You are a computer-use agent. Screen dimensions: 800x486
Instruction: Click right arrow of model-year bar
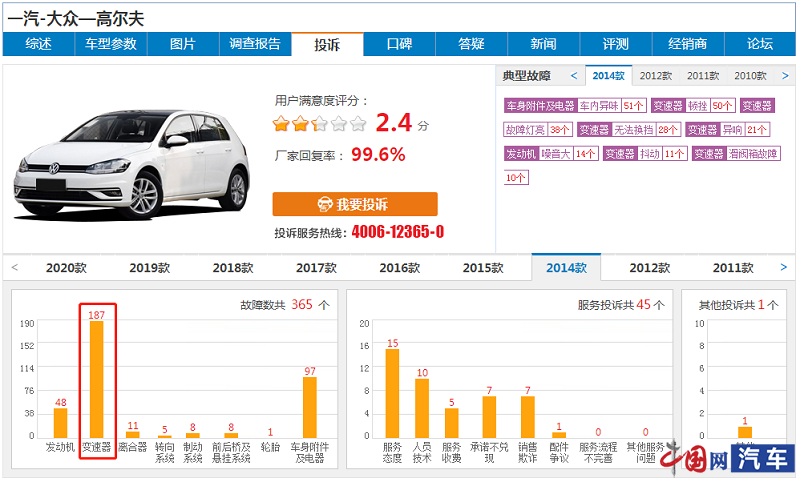tap(783, 267)
